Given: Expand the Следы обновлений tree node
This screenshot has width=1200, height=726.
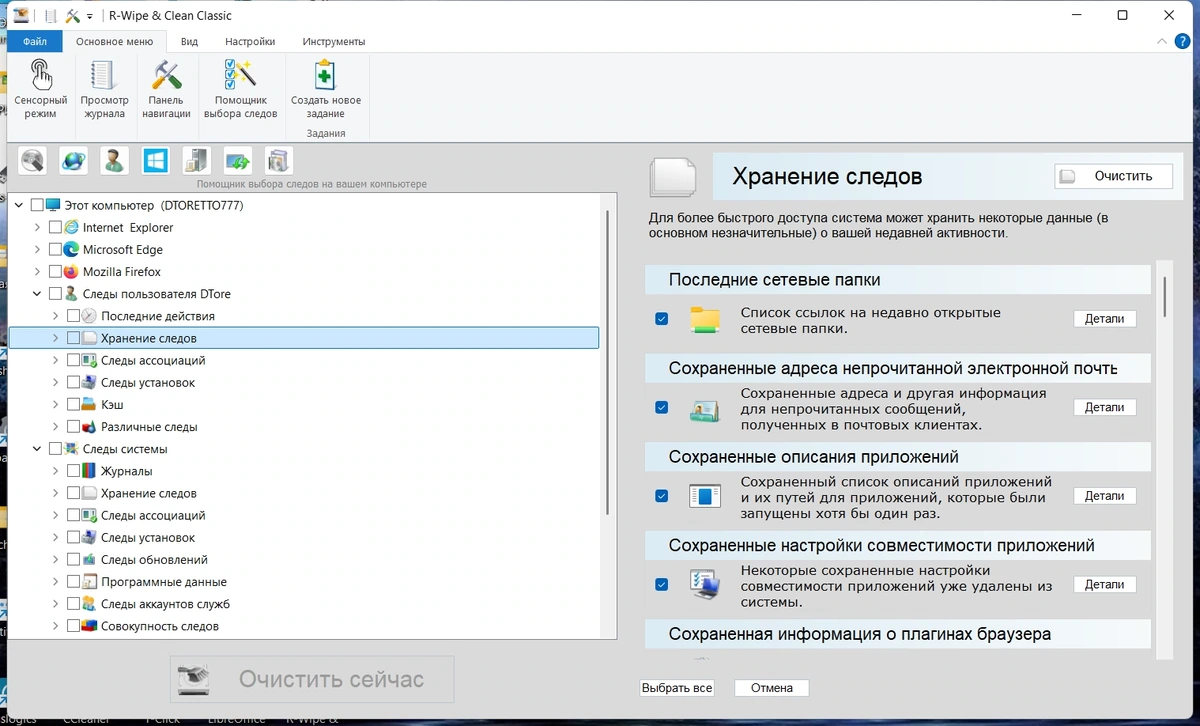Looking at the screenshot, I should 55,560.
